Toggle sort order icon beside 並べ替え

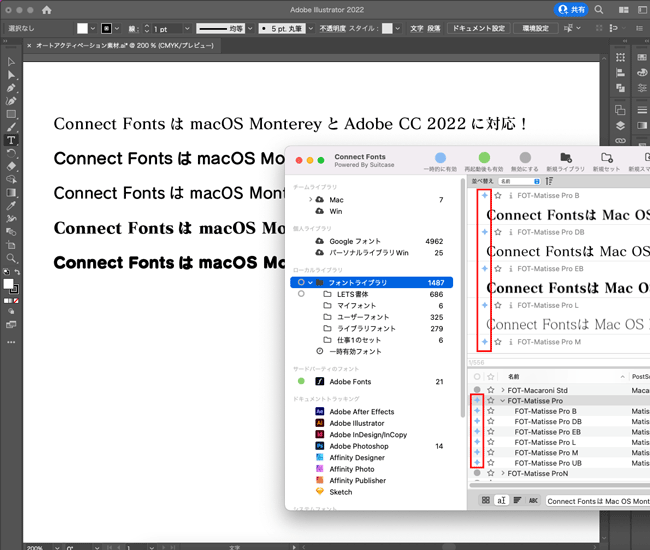click(549, 181)
